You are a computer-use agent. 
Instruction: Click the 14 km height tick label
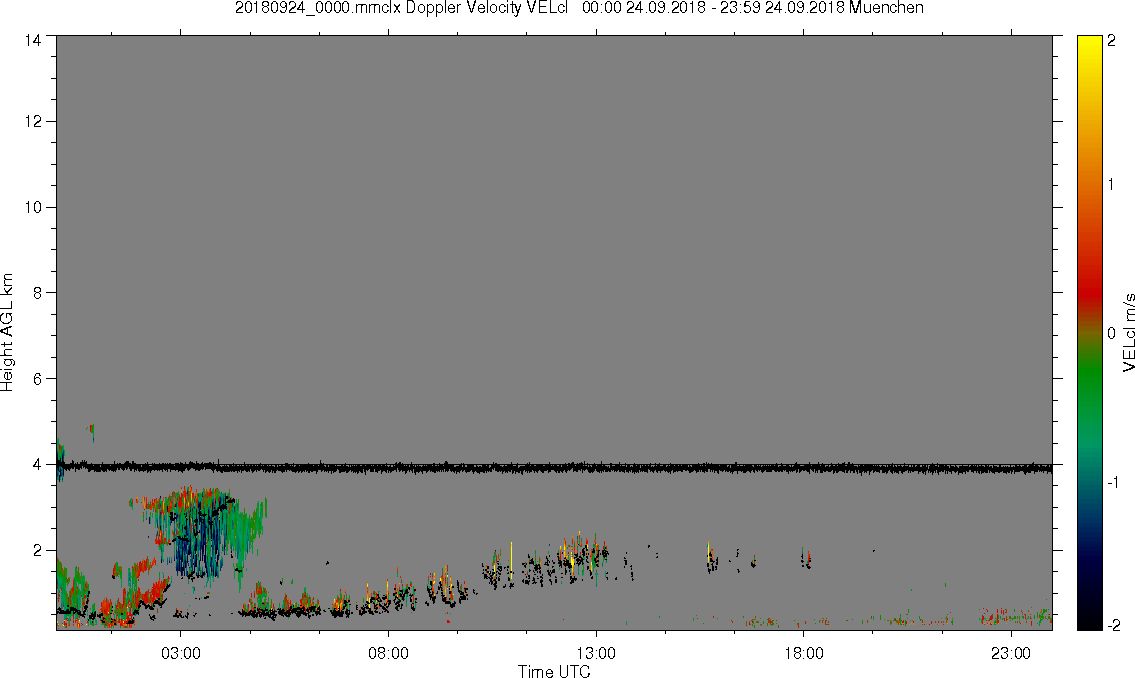point(33,41)
